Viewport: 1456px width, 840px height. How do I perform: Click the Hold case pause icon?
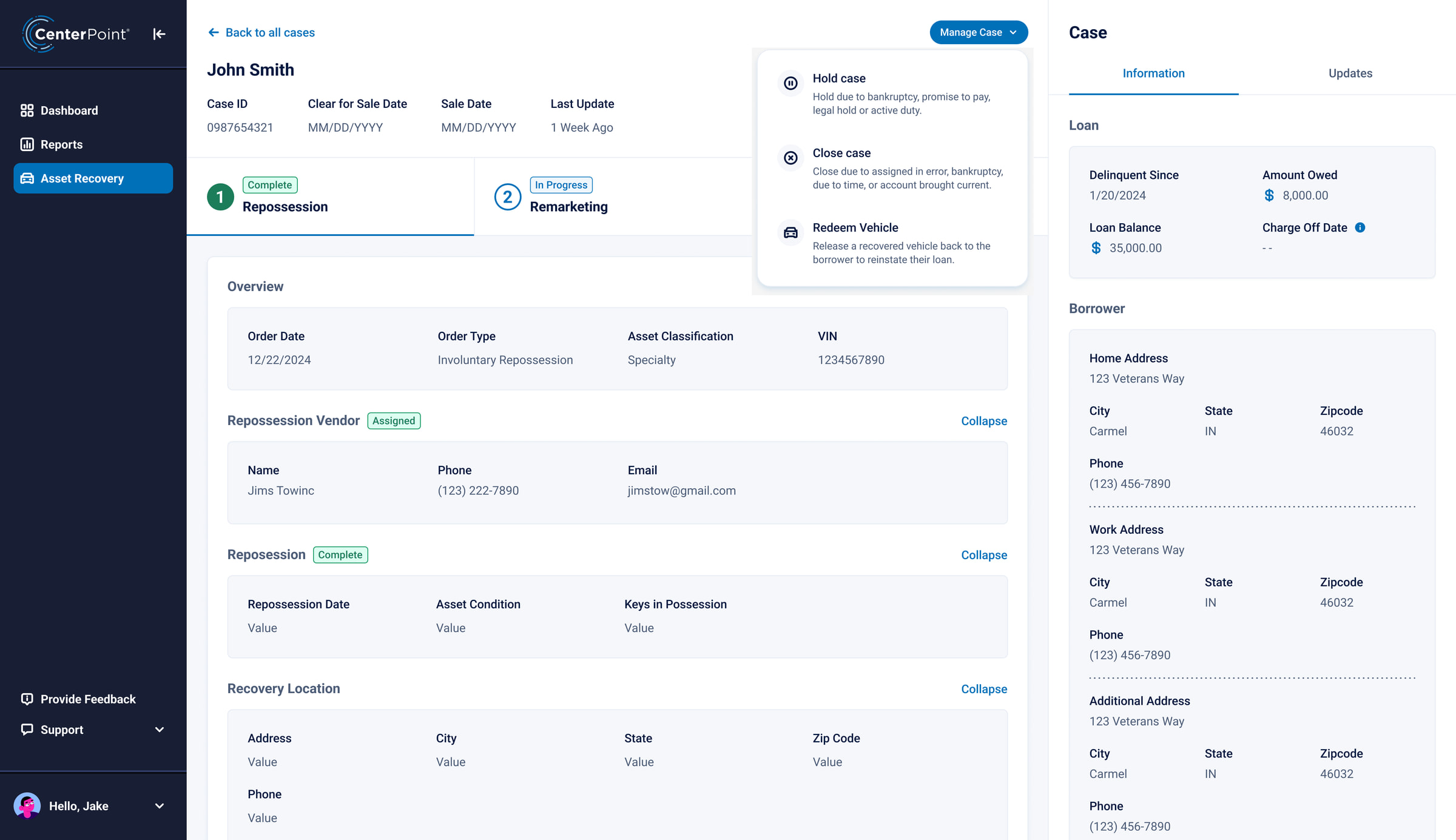790,83
